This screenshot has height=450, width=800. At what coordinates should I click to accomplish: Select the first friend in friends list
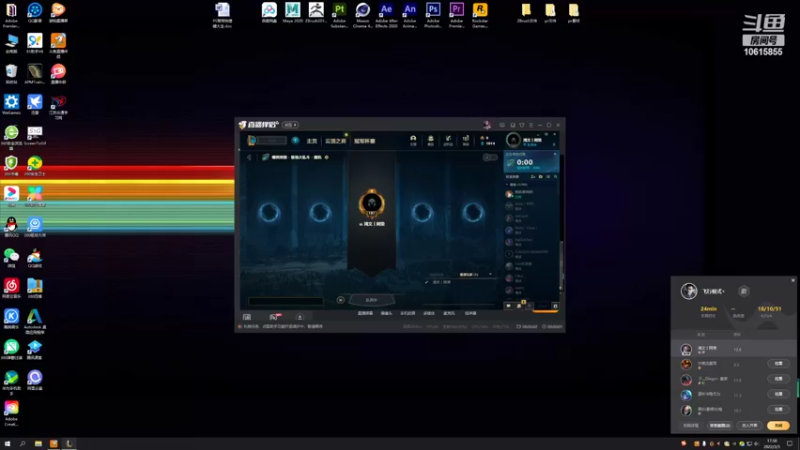531,194
